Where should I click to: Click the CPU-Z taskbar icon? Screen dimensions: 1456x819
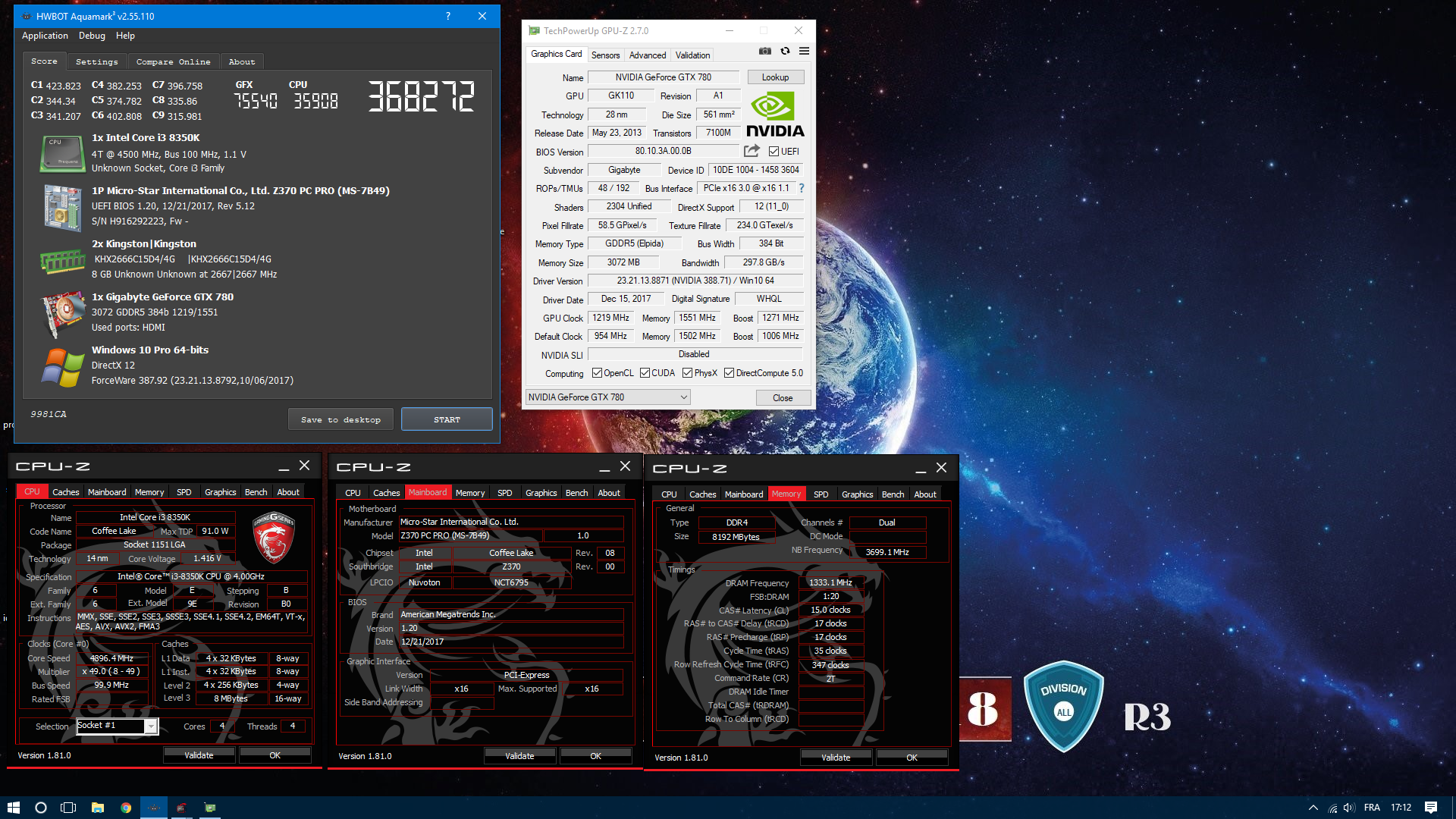[x=182, y=808]
